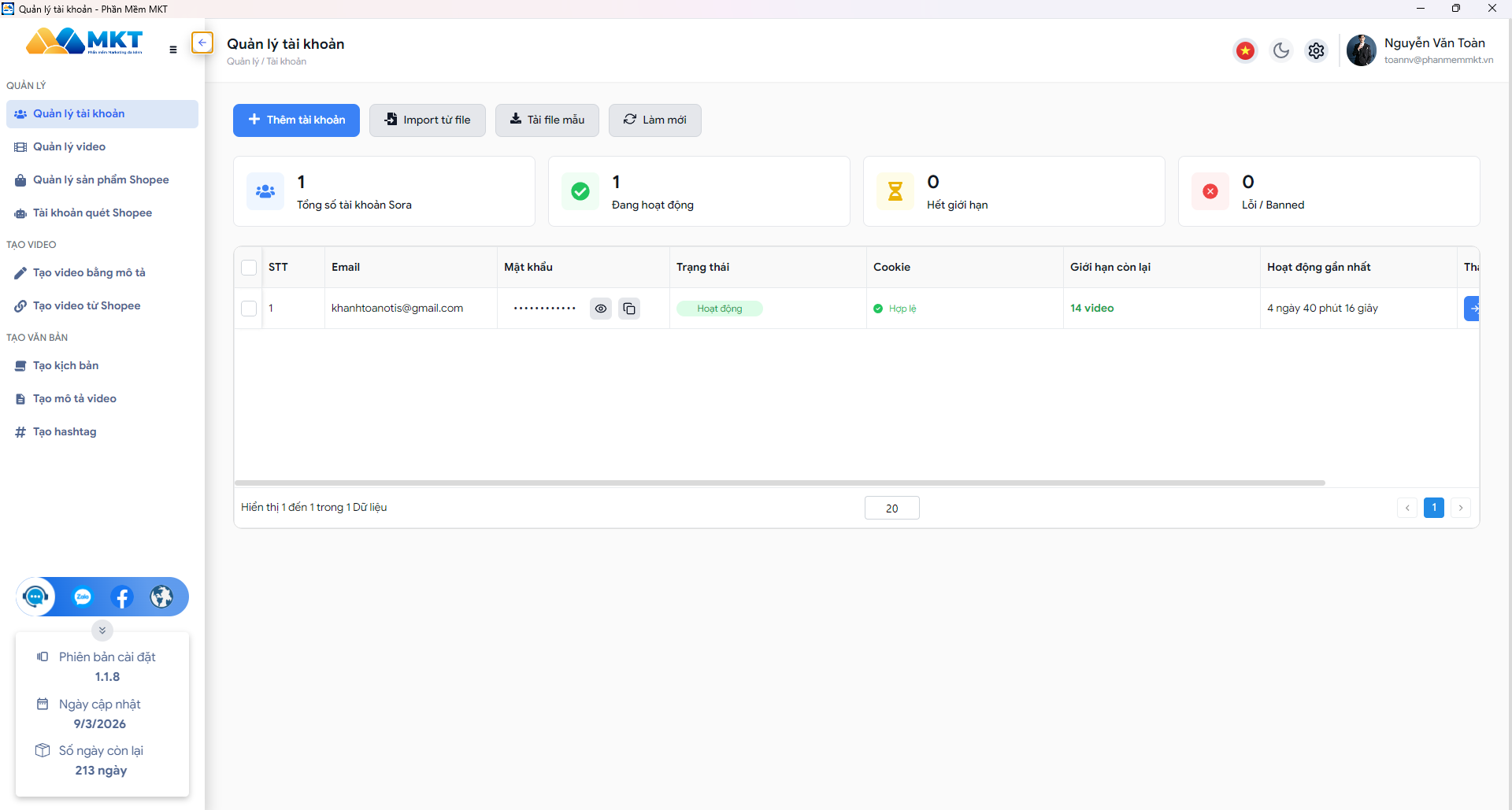This screenshot has width=1512, height=810.
Task: Open the website globe icon
Action: tap(161, 597)
